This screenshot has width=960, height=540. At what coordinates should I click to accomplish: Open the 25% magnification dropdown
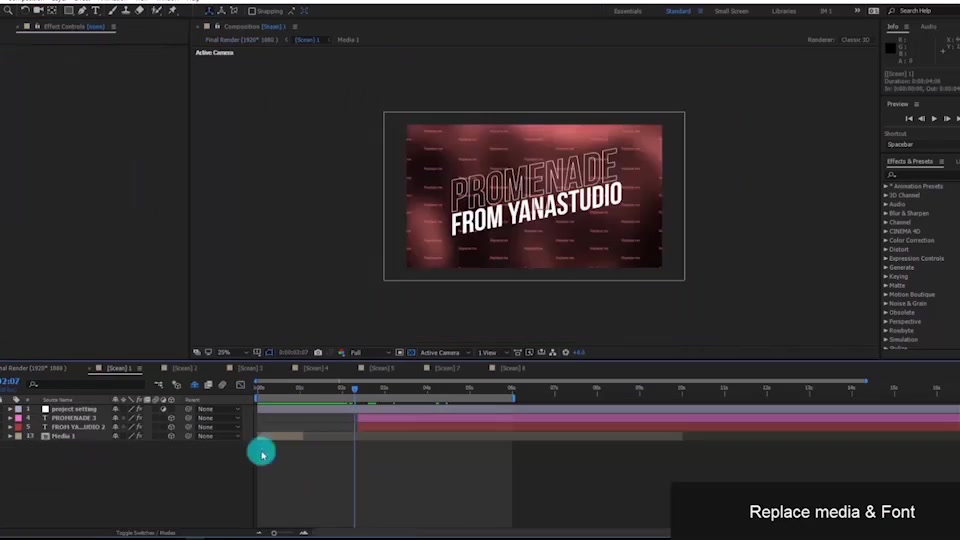233,353
